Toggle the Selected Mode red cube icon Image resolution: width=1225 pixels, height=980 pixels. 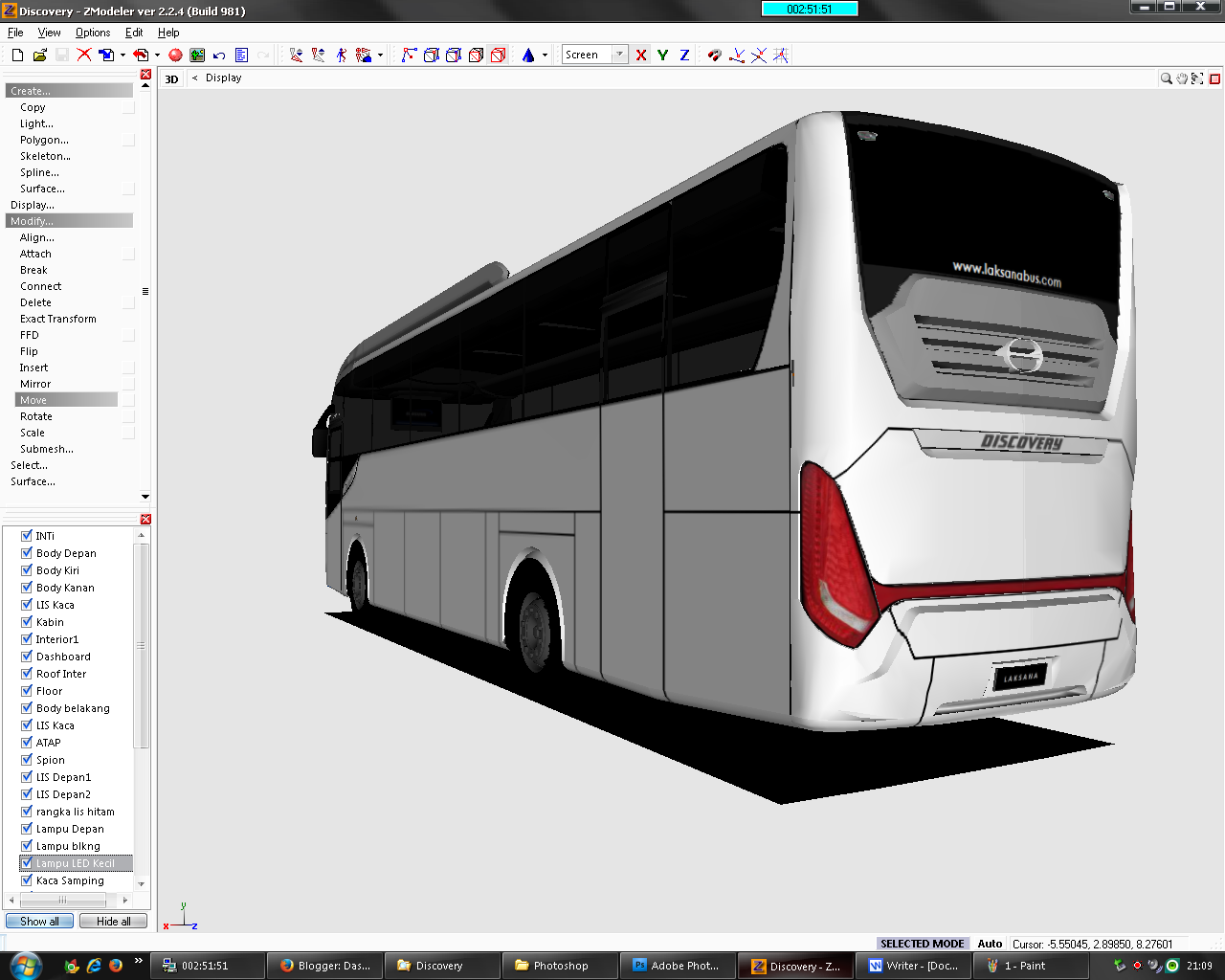498,55
